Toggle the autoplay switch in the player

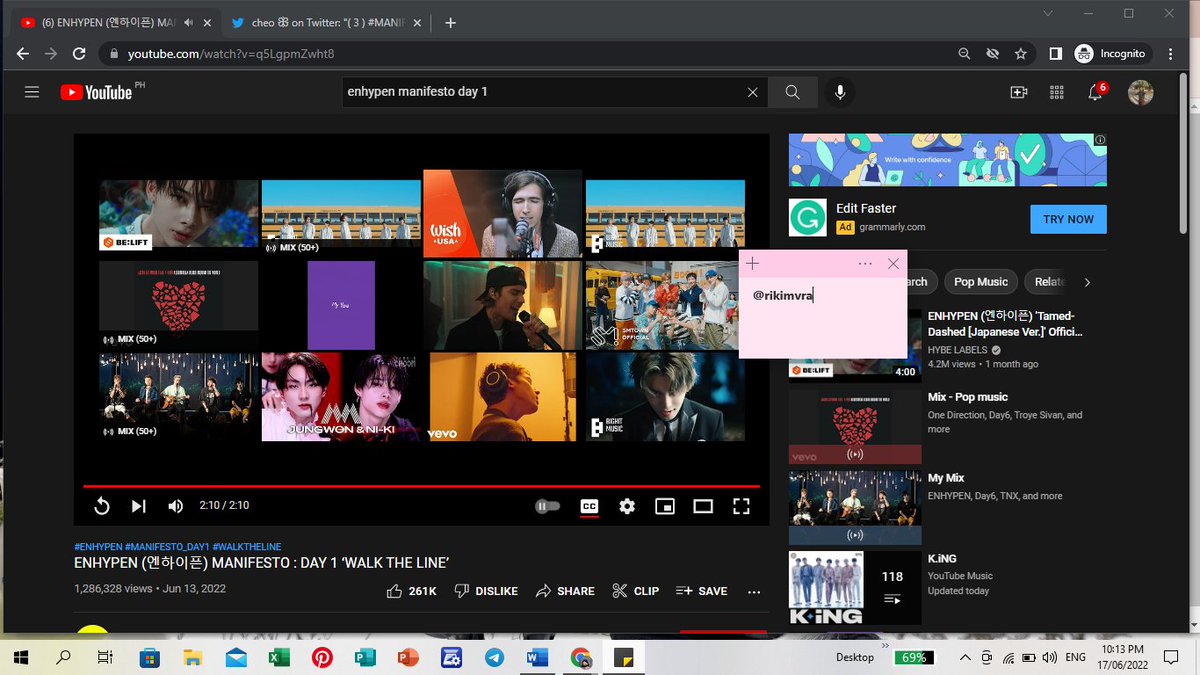point(548,506)
